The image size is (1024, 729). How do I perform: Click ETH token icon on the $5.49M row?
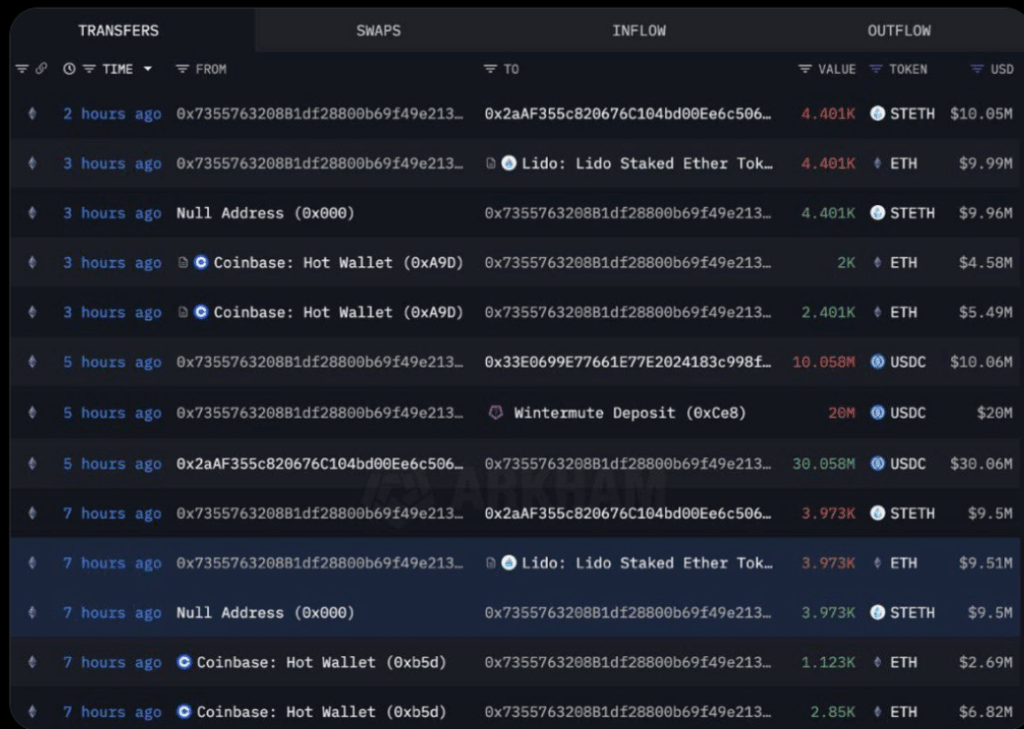click(x=878, y=312)
